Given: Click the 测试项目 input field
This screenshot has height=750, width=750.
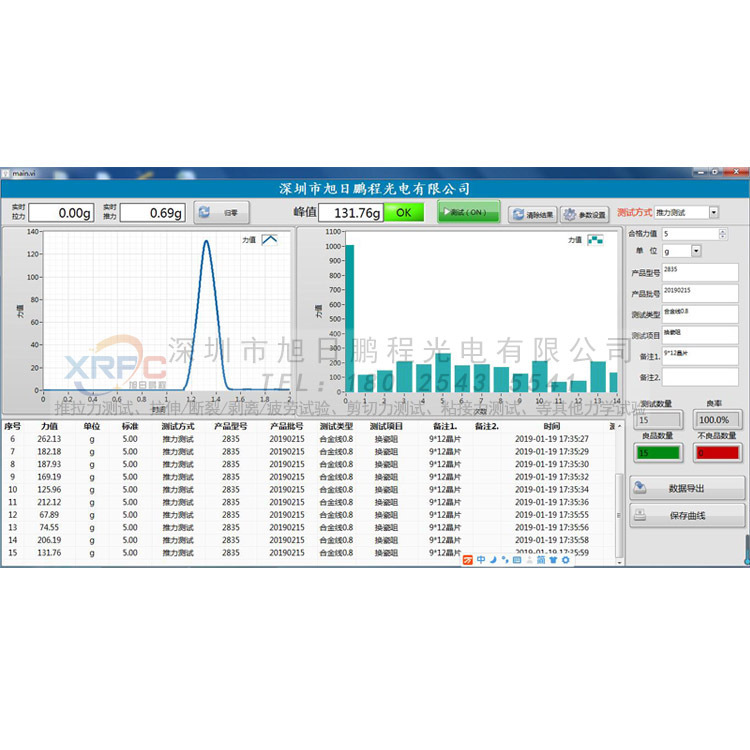Looking at the screenshot, I should 700,335.
